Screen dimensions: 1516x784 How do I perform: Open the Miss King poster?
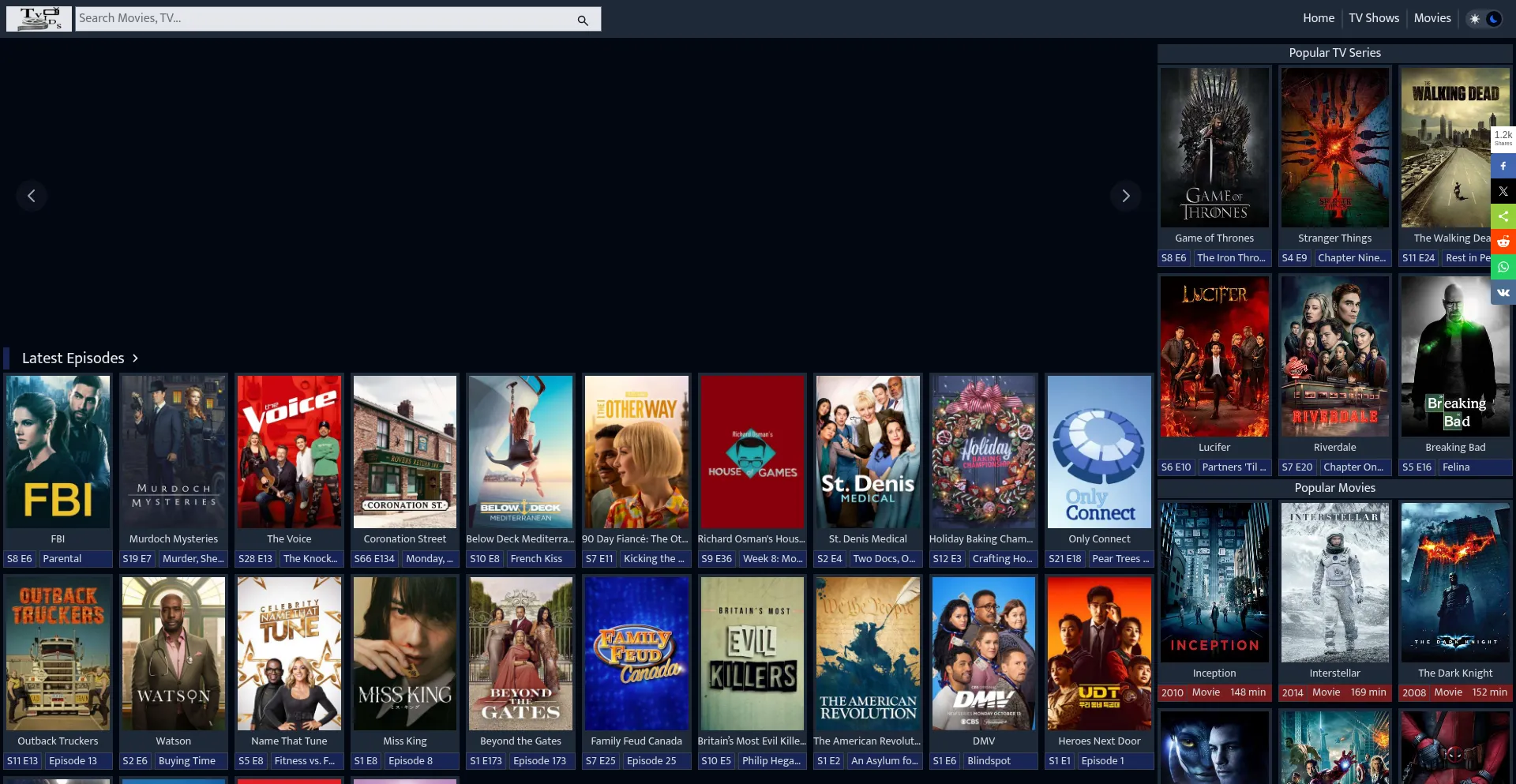pyautogui.click(x=405, y=654)
